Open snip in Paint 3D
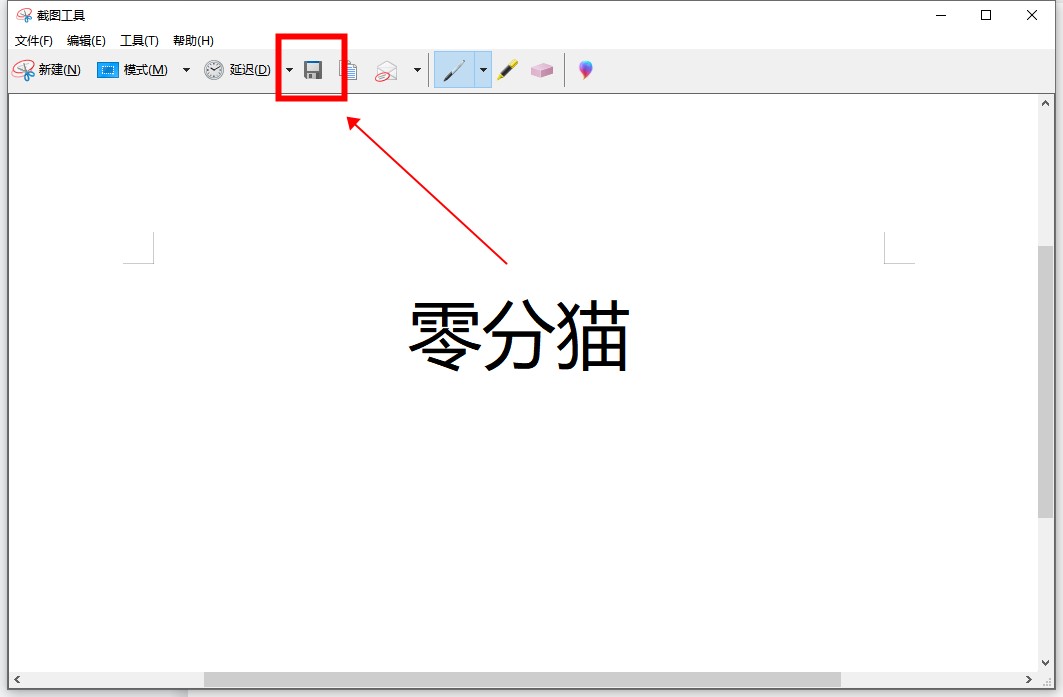 click(x=586, y=70)
